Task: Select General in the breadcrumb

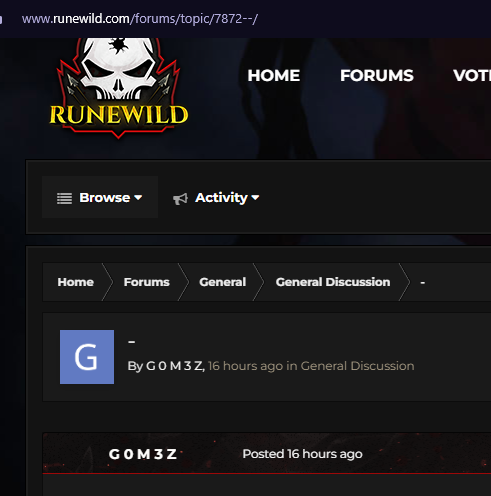Action: 223,282
